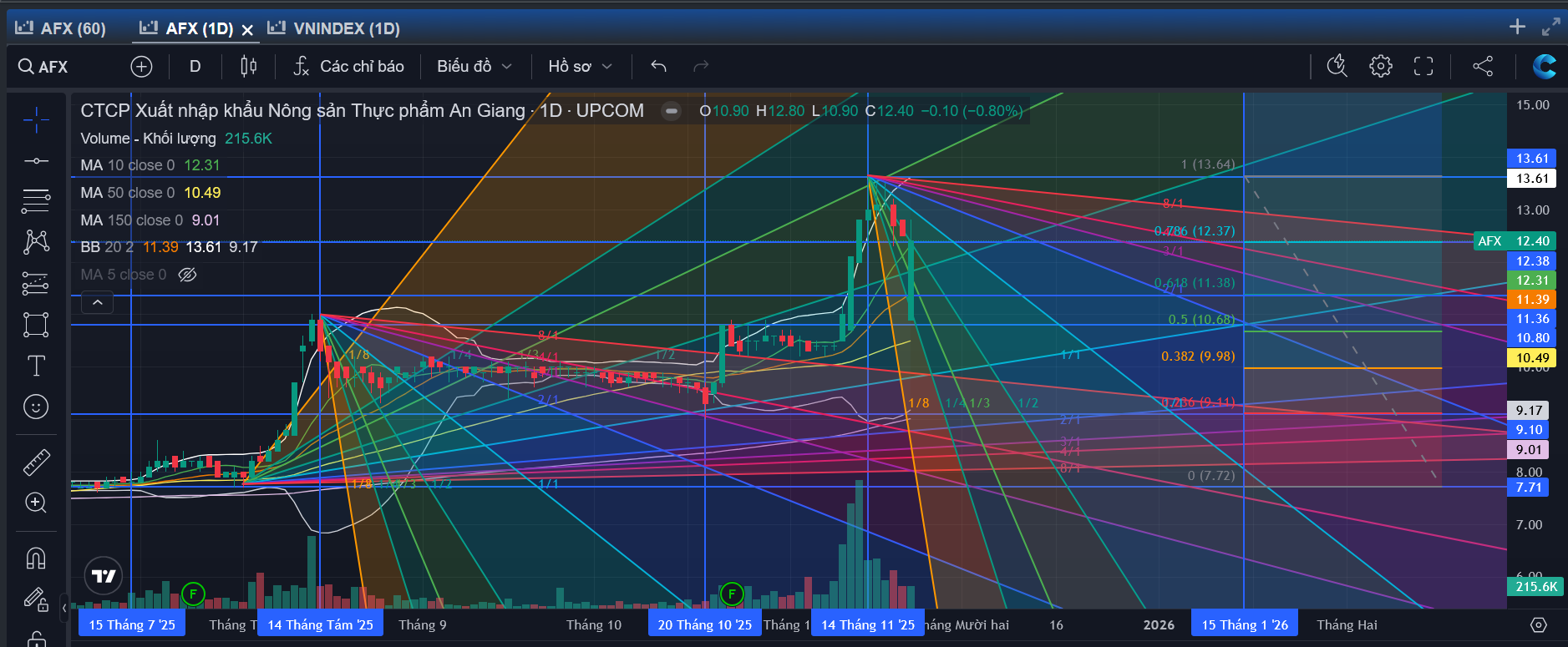The width and height of the screenshot is (1568, 647).
Task: Open the quick search icon
Action: (1337, 66)
